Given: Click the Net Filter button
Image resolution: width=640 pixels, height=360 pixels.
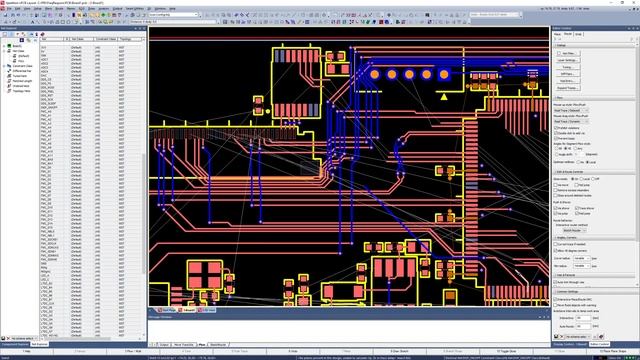Looking at the screenshot, I should point(568,53).
